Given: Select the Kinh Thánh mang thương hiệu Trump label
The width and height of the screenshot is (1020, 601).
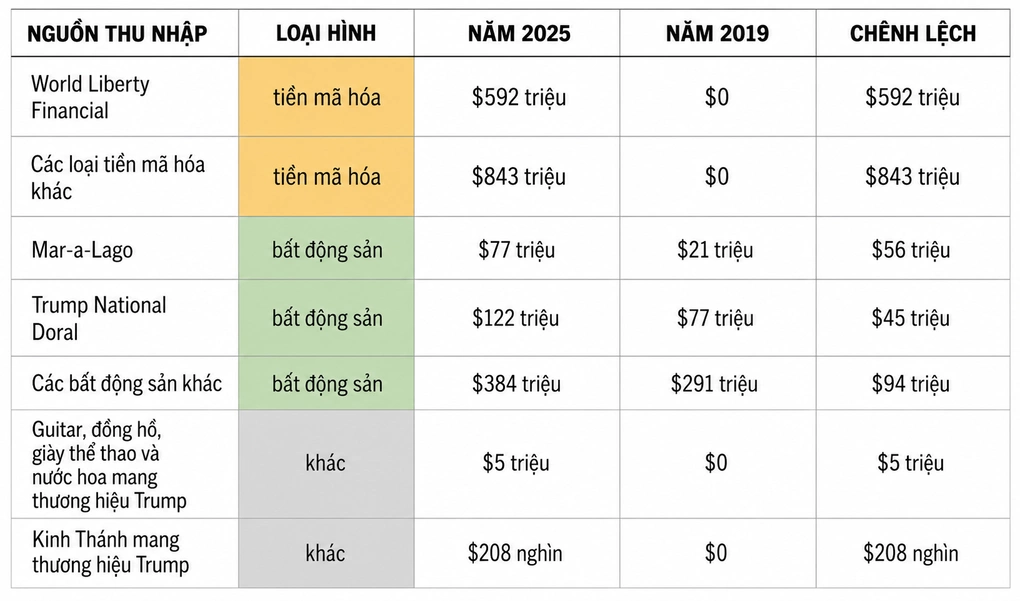Looking at the screenshot, I should pos(111,552).
